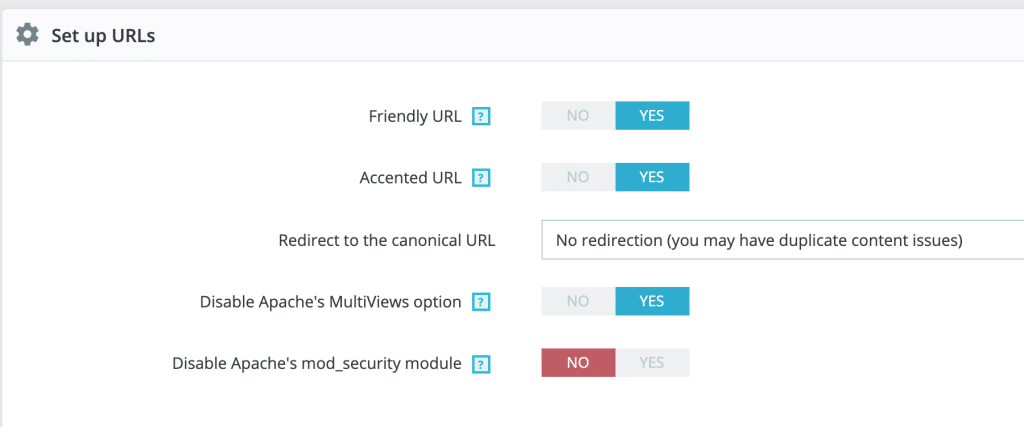Set Friendly URL to YES
This screenshot has height=427, width=1024.
(651, 116)
